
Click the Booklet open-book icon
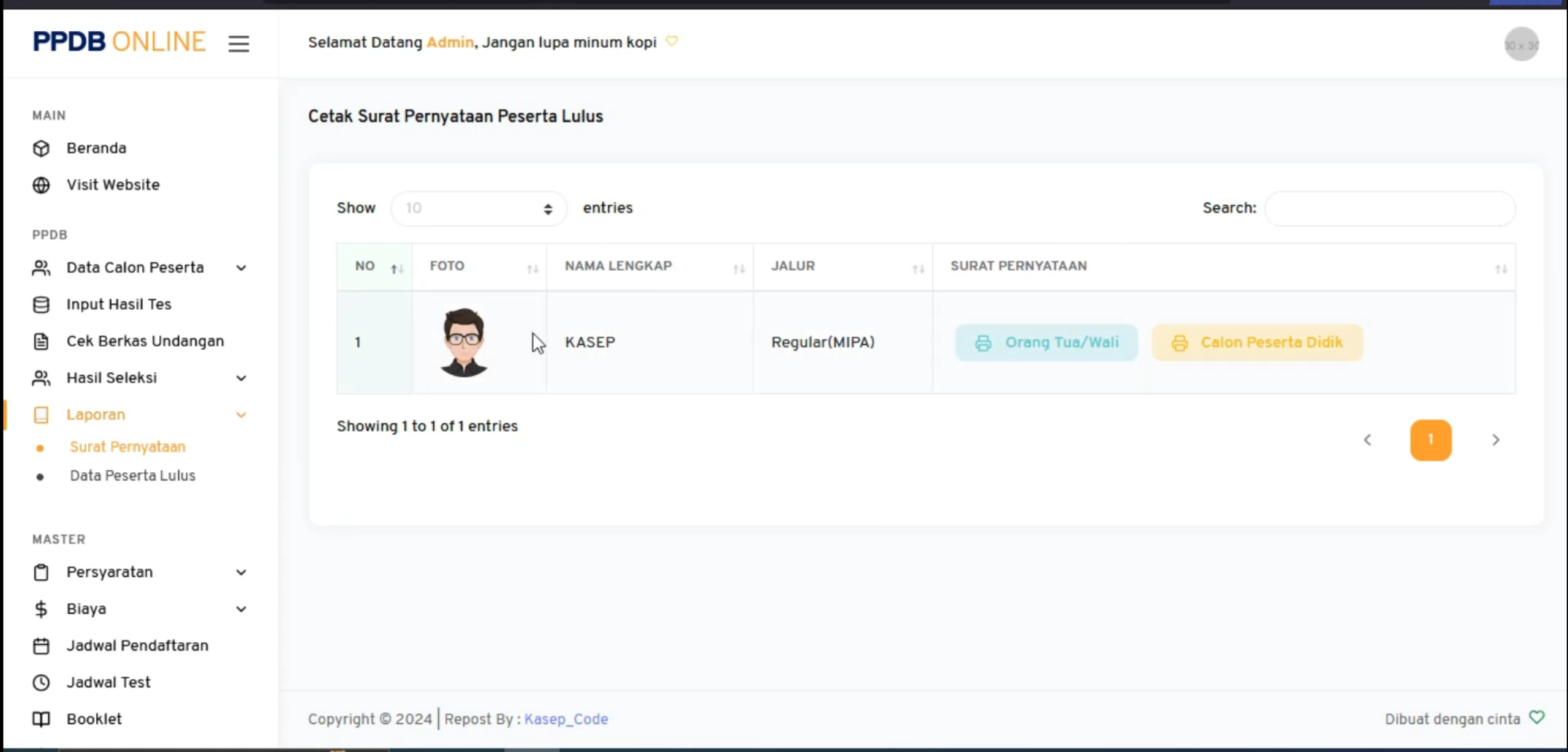pos(41,719)
